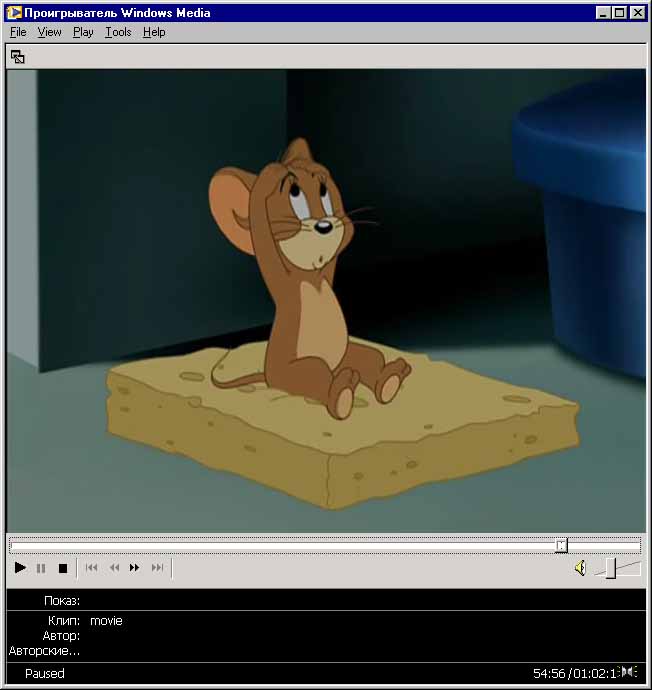The width and height of the screenshot is (652, 690).
Task: Close the Windows Media player window
Action: pyautogui.click(x=637, y=13)
